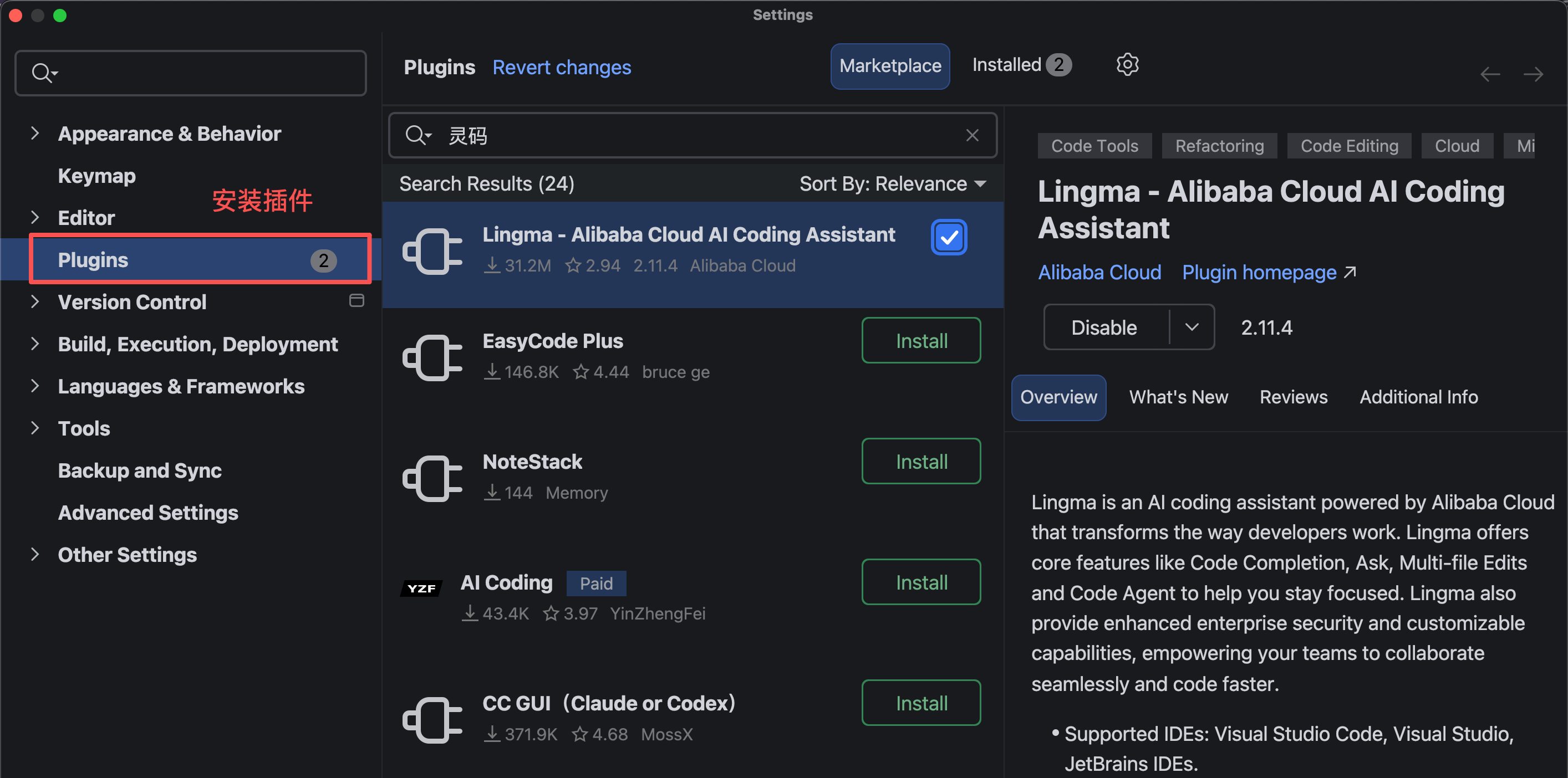Clear the plugin search with the X icon
Screen dimensions: 1568x778
click(972, 135)
